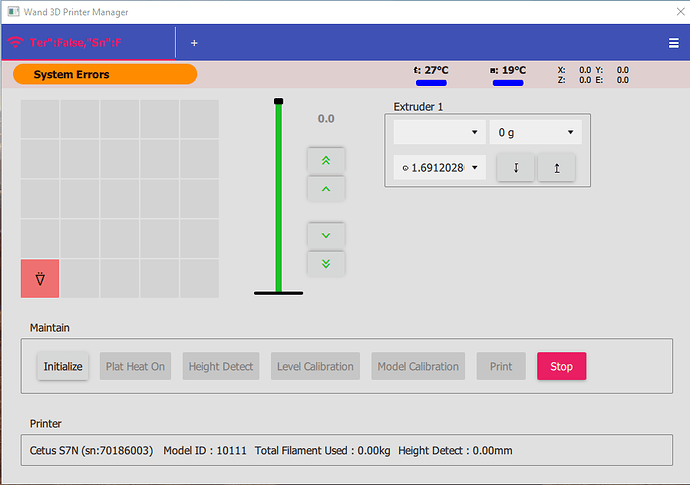This screenshot has width=690, height=485.
Task: Click the Plat Heat On button
Action: (135, 366)
